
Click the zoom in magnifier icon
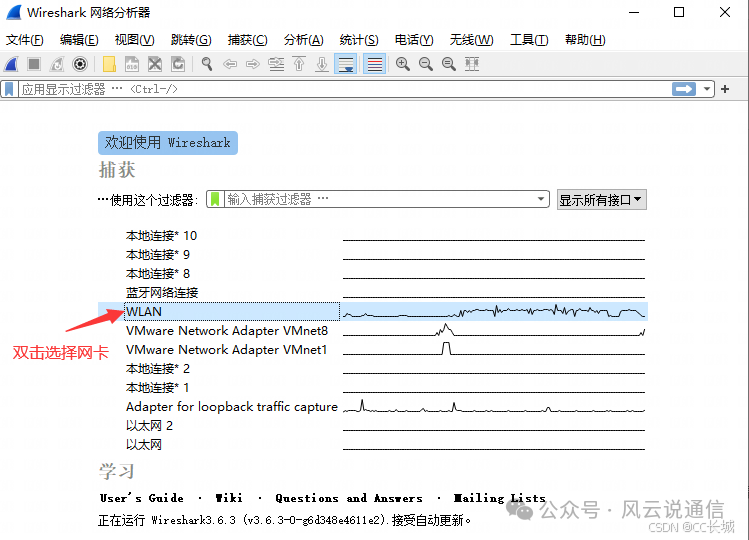403,64
